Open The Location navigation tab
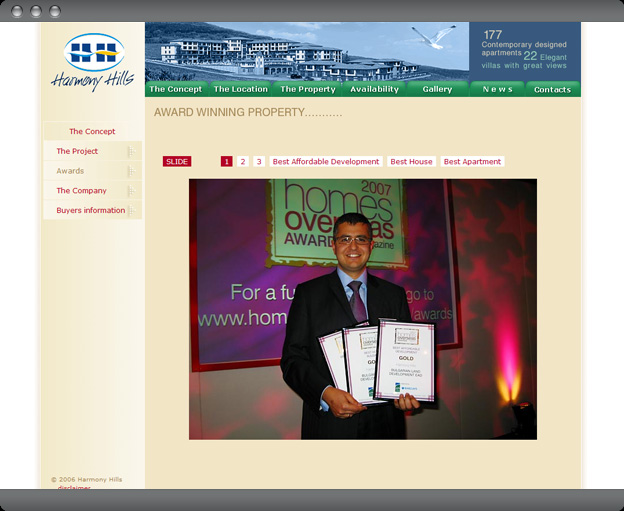Viewport: 624px width, 511px height. 240,89
